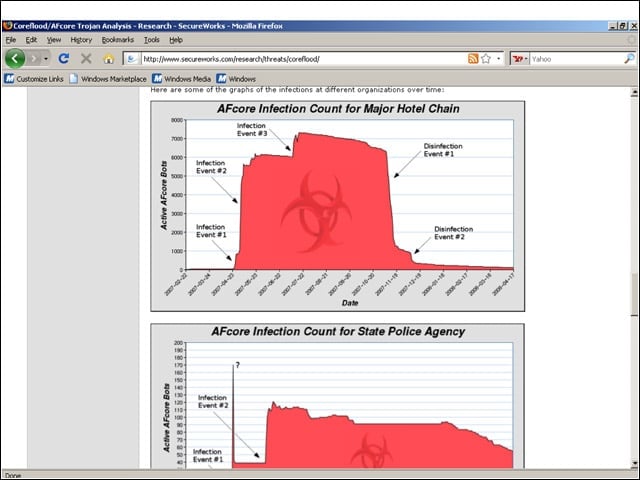Click the site identity icon in address bar
Image resolution: width=640 pixels, height=480 pixels.
pyautogui.click(x=132, y=59)
